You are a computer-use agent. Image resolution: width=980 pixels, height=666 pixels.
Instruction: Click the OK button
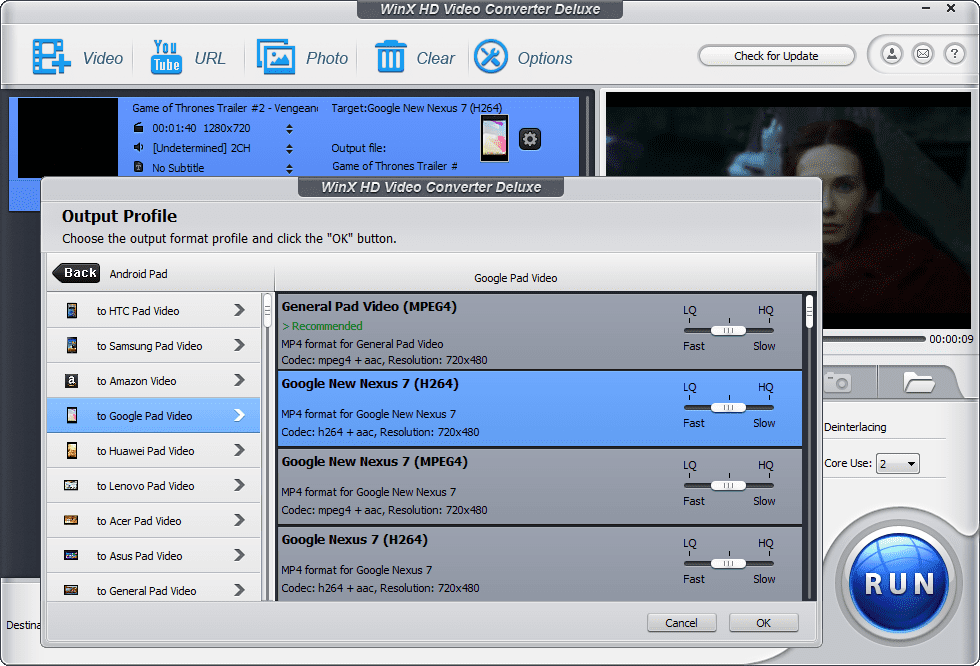764,623
